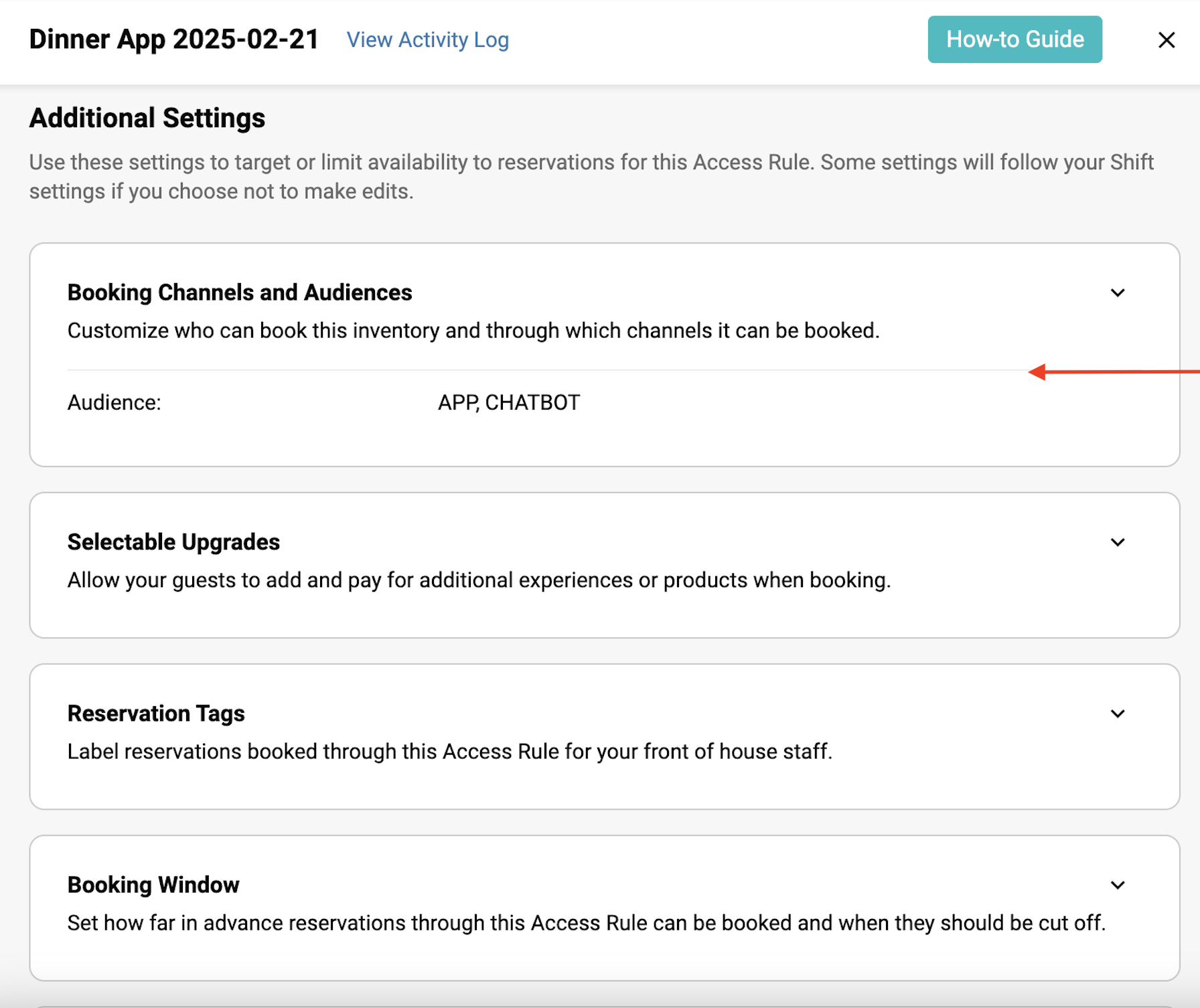
Task: Click the How-to Guide button
Action: click(1014, 39)
